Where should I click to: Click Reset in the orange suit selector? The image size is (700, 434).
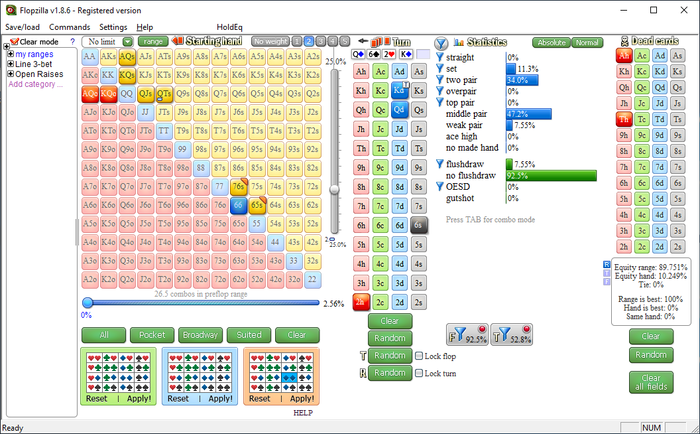point(259,398)
